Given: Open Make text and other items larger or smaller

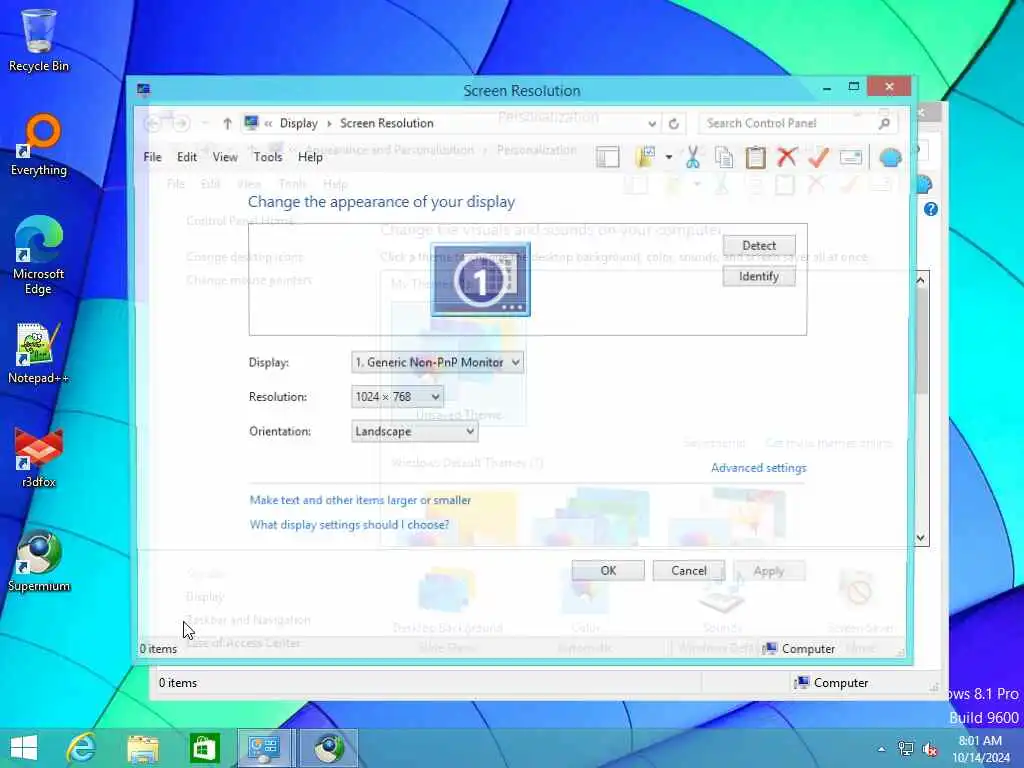Looking at the screenshot, I should [x=360, y=500].
